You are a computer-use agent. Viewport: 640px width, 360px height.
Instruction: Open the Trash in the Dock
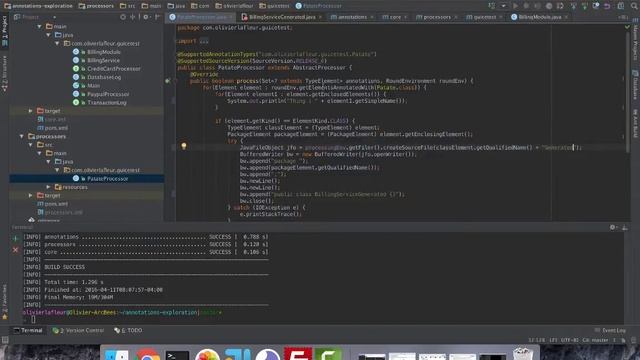click(523, 353)
